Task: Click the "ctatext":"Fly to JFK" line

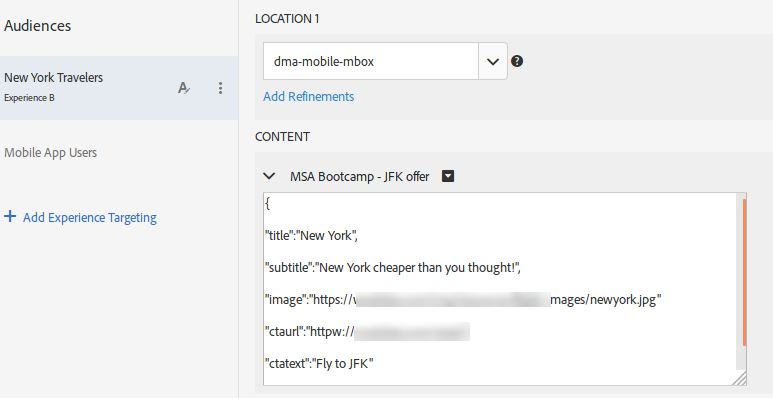Action: pyautogui.click(x=319, y=363)
